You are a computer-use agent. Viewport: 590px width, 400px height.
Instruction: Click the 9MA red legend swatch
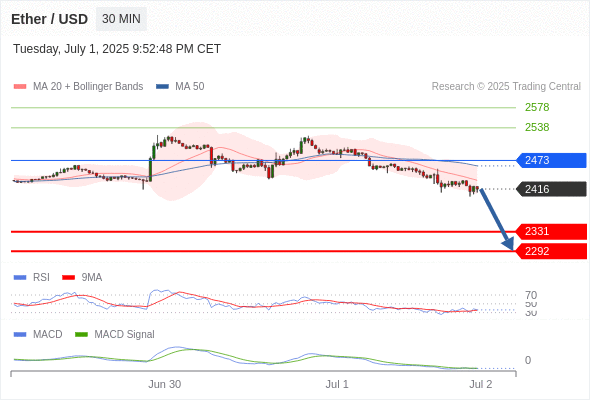click(x=68, y=278)
